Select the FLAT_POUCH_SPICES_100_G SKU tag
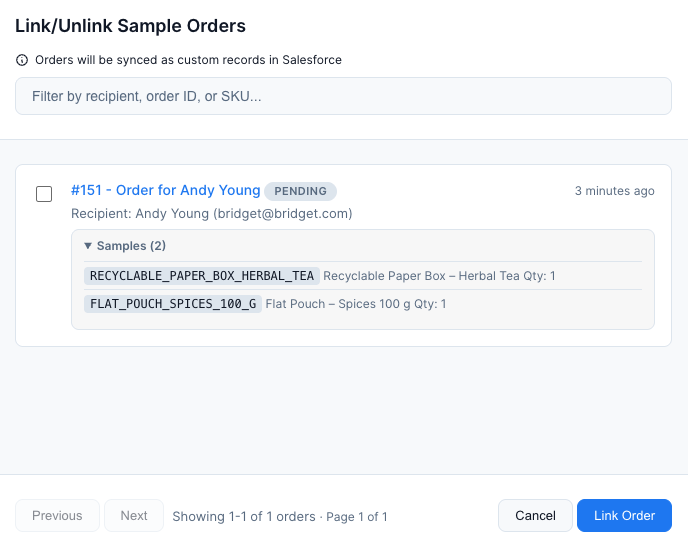 (x=173, y=304)
